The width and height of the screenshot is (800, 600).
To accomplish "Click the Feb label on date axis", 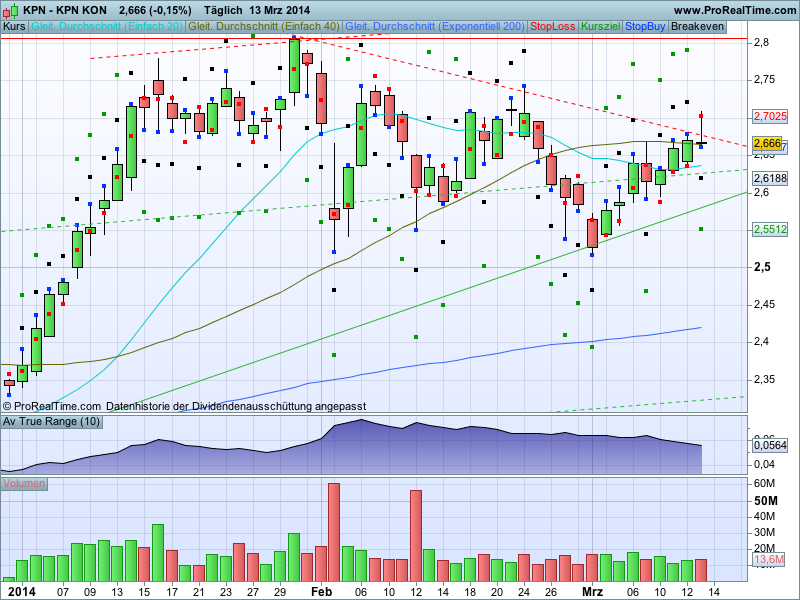I will click(321, 592).
